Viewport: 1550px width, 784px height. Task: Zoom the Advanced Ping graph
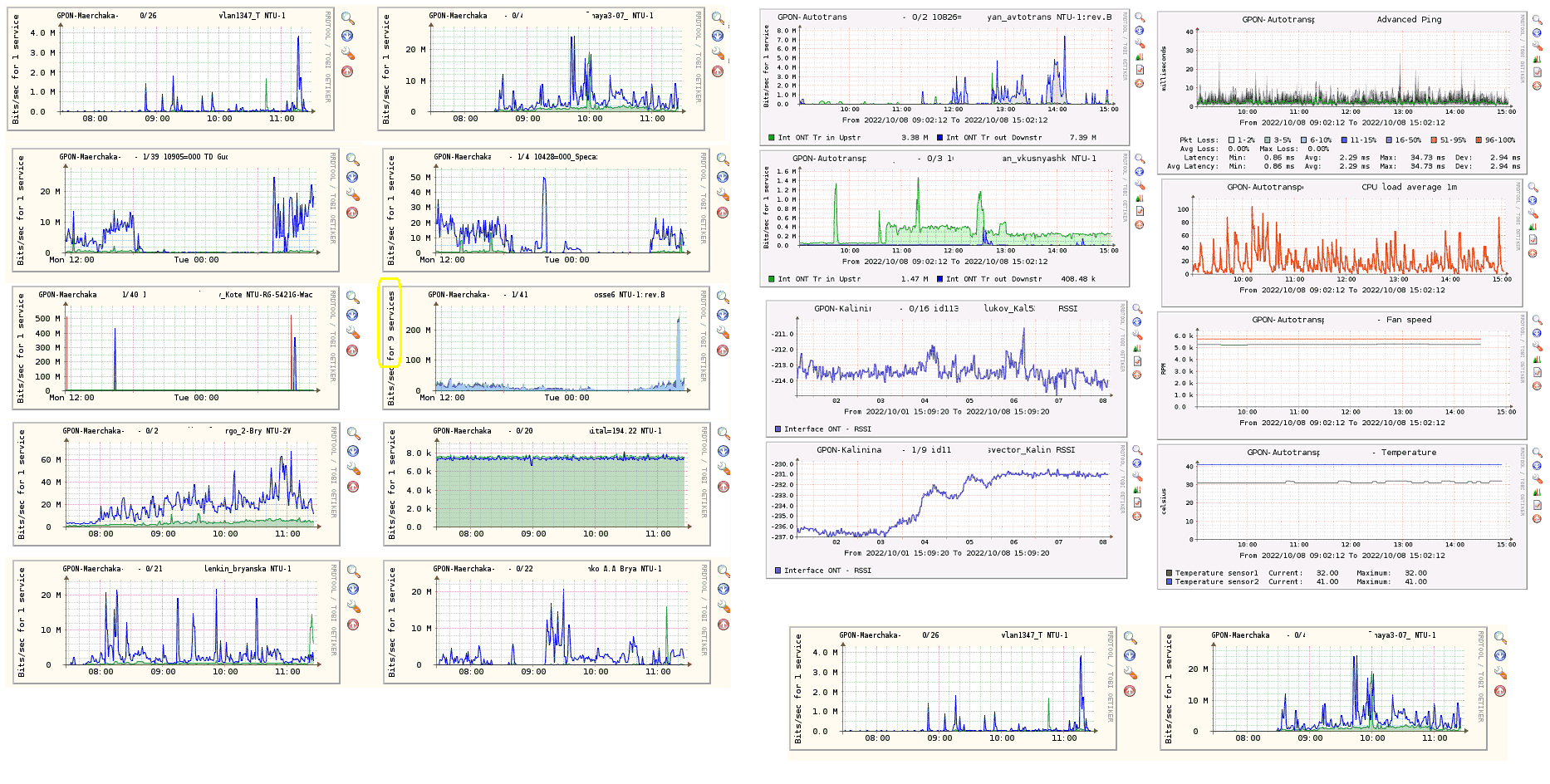(1537, 20)
